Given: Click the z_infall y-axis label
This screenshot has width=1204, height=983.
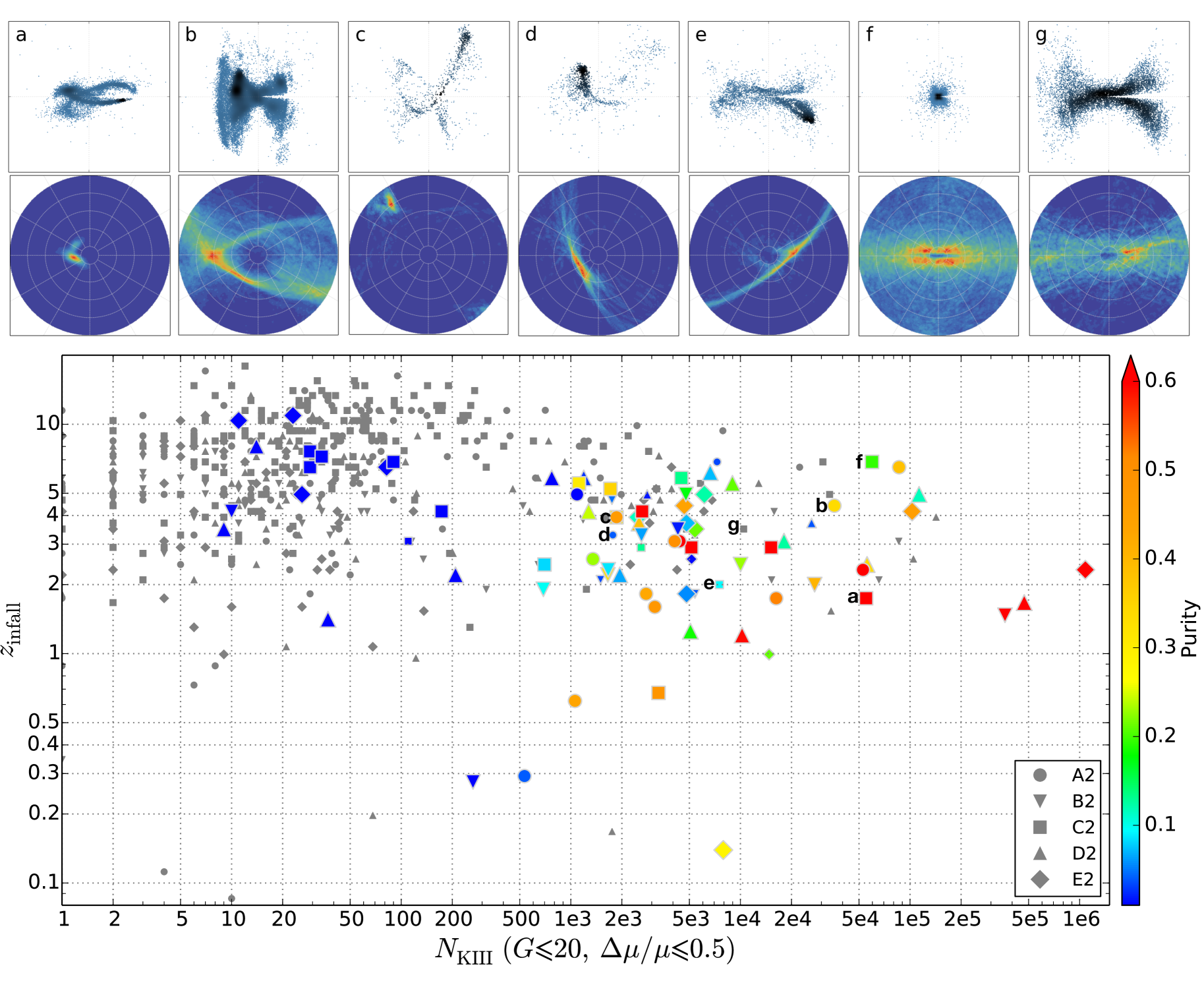Looking at the screenshot, I should coord(12,629).
